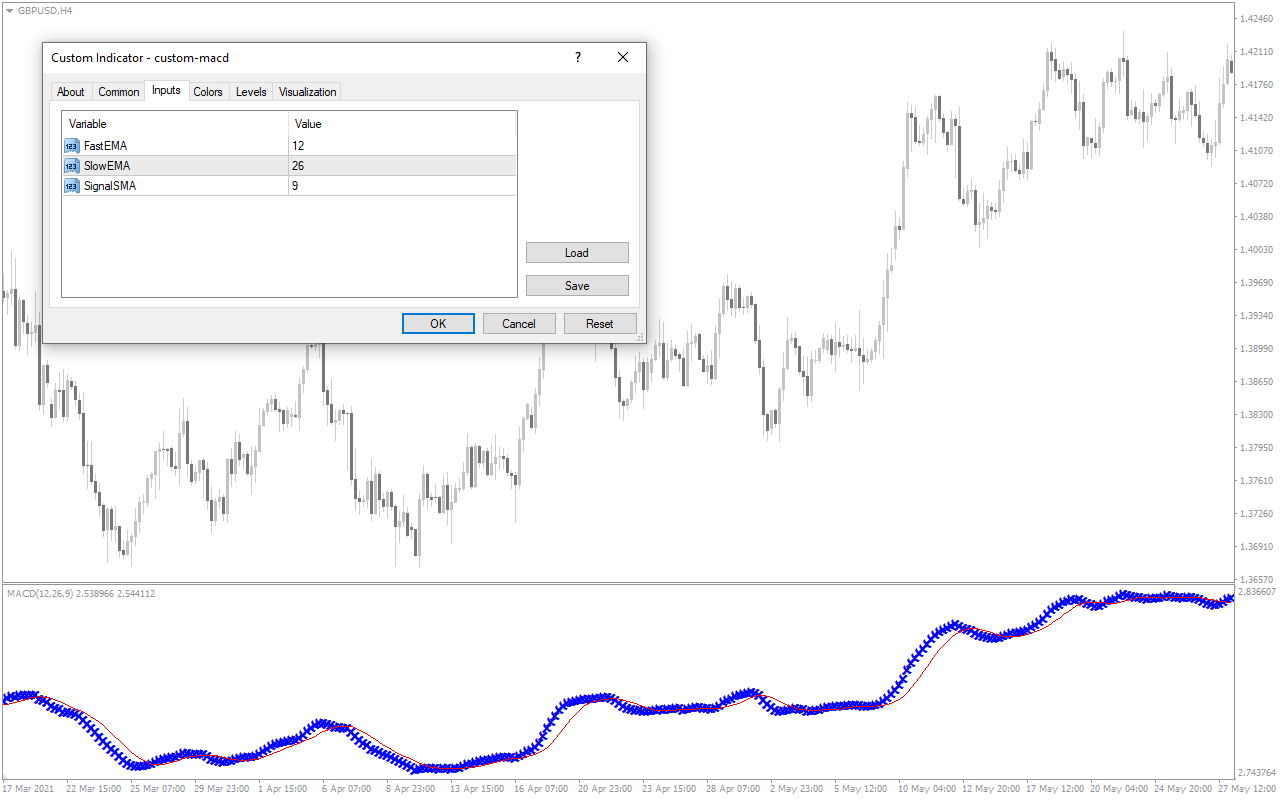Switch to the Common tab
Screen dimensions: 1280x800
pyautogui.click(x=119, y=92)
